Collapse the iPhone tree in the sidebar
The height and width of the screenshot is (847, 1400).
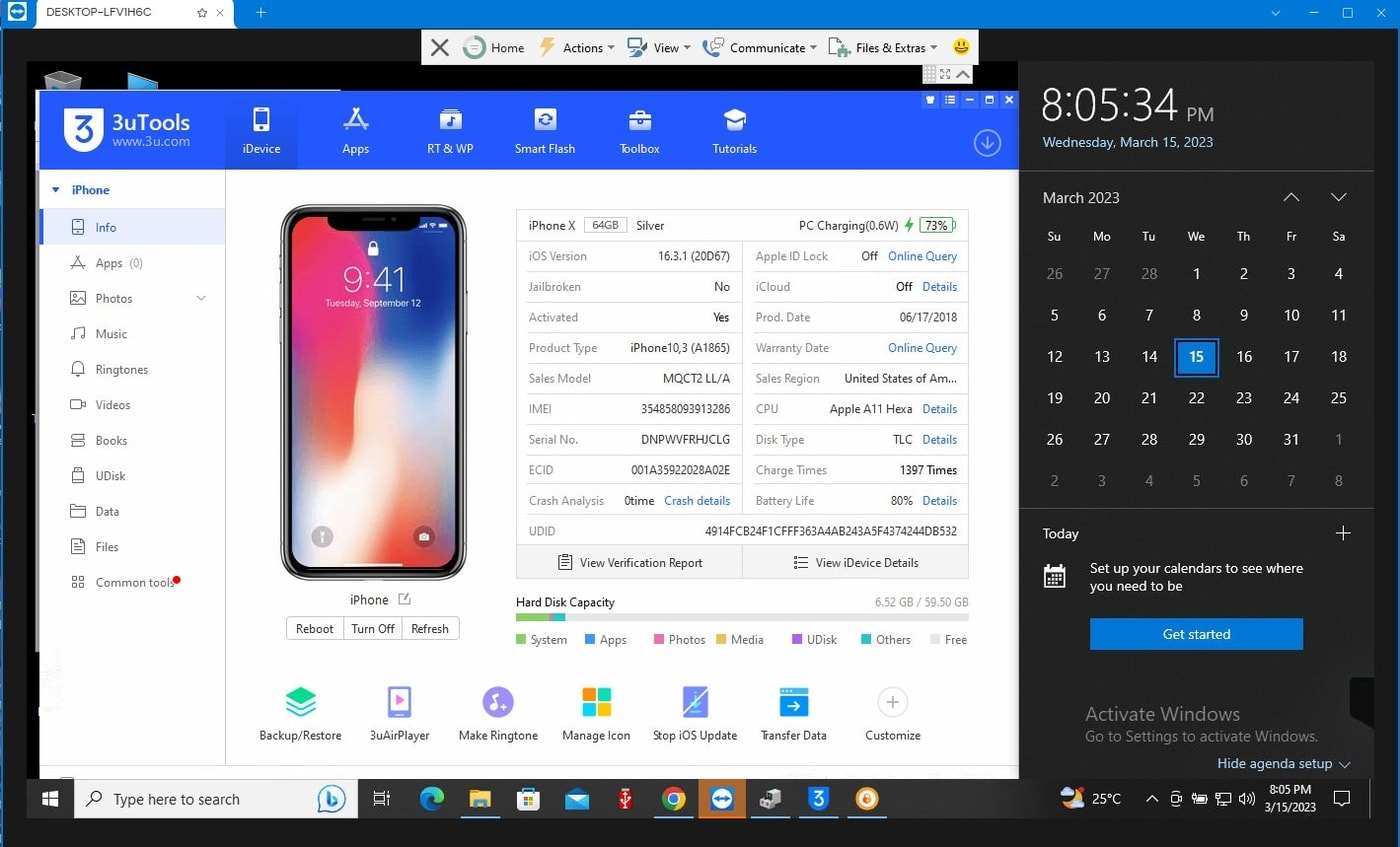click(x=57, y=189)
